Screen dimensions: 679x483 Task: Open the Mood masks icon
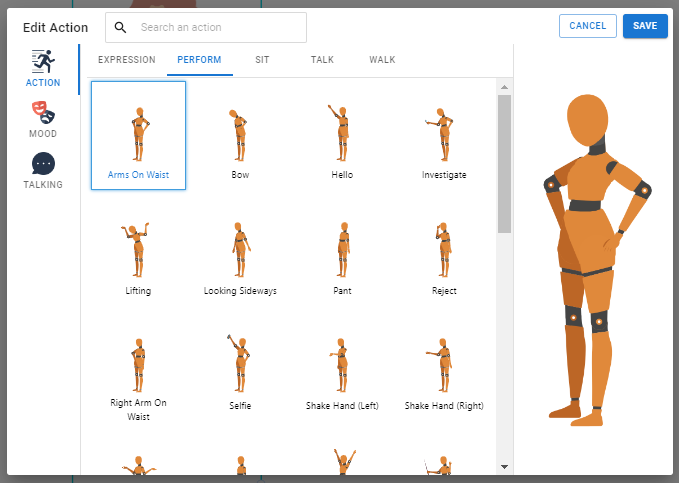point(43,111)
